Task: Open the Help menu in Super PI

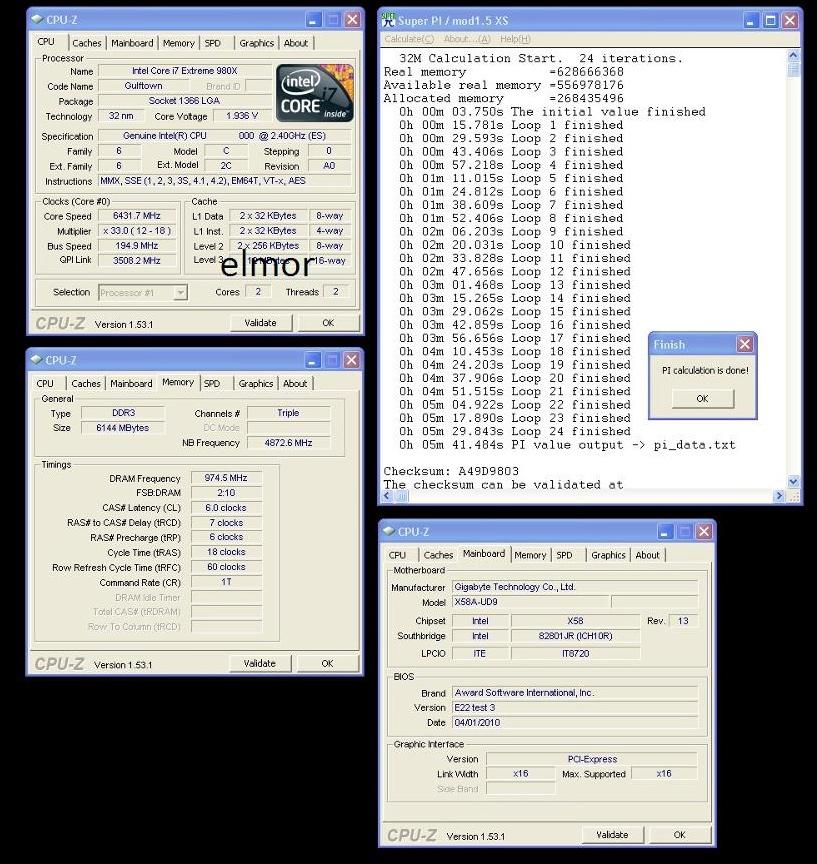Action: (515, 39)
